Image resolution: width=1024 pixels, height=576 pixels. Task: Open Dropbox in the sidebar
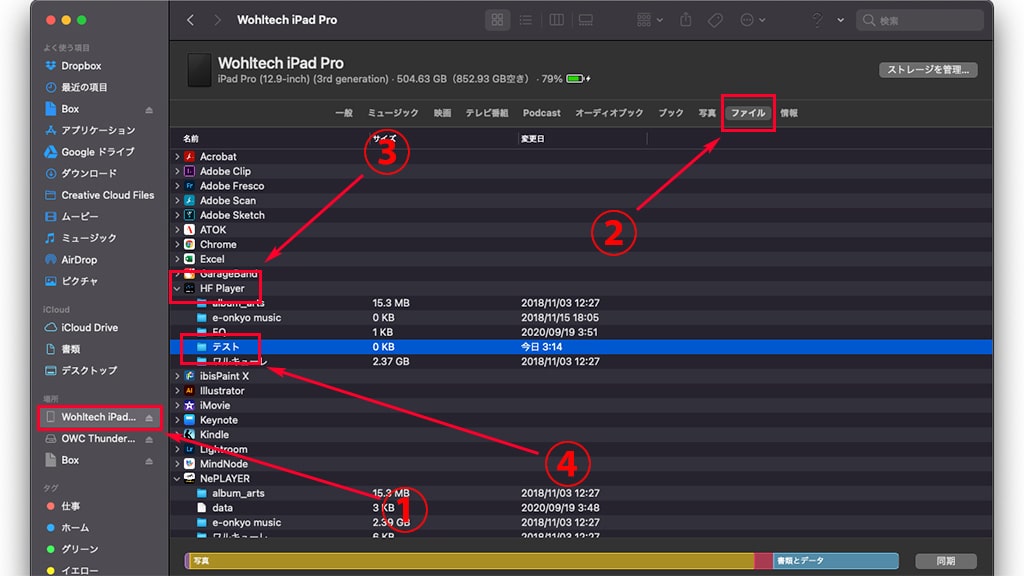pyautogui.click(x=81, y=66)
